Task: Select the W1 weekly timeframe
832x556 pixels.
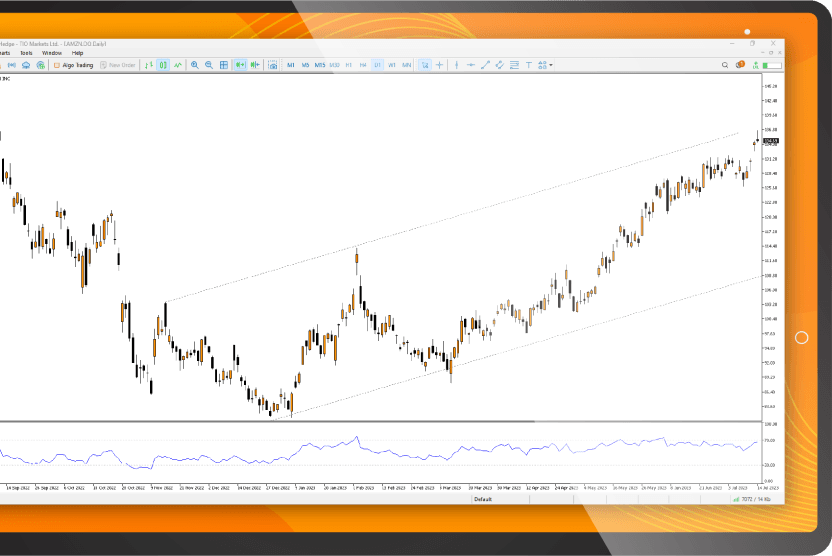Action: [x=392, y=65]
